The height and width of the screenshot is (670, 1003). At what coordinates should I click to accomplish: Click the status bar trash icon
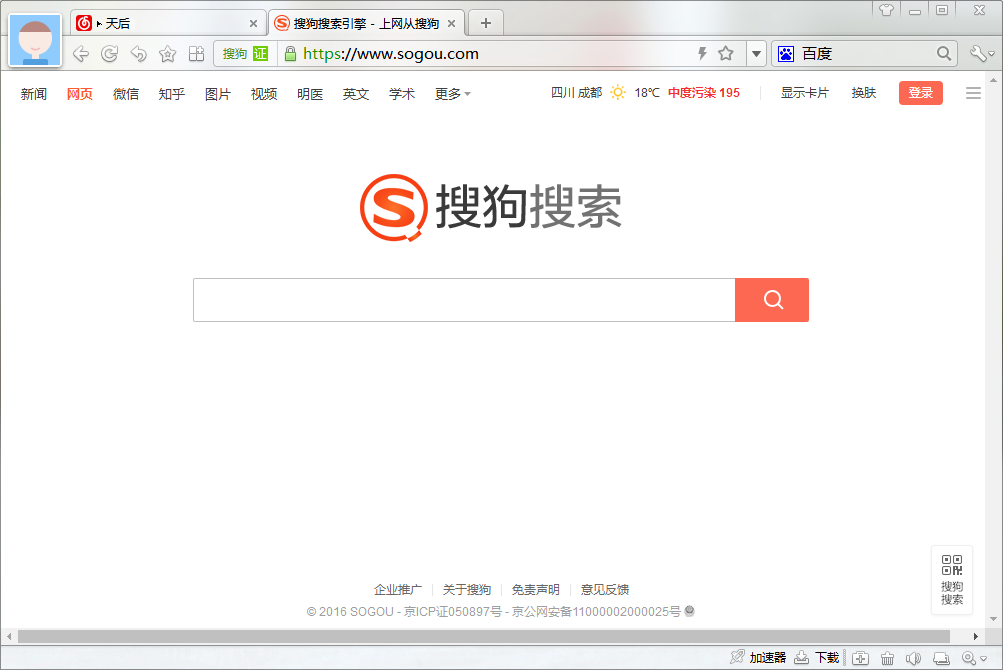[887, 658]
